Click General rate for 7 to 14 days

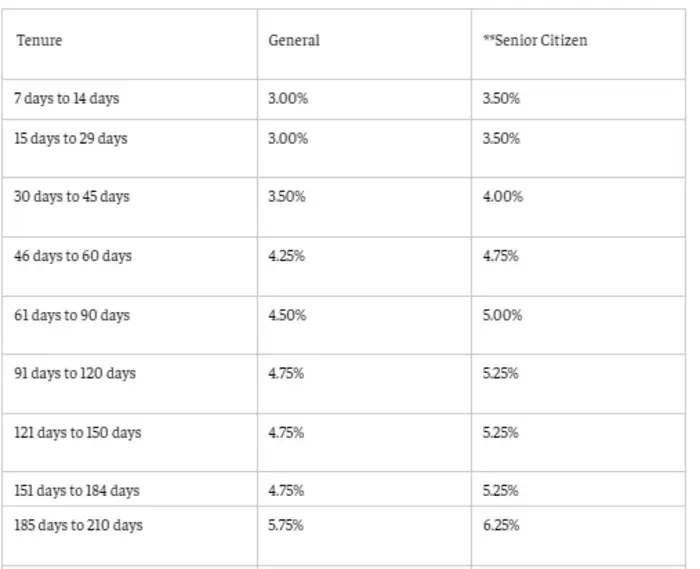coord(288,99)
